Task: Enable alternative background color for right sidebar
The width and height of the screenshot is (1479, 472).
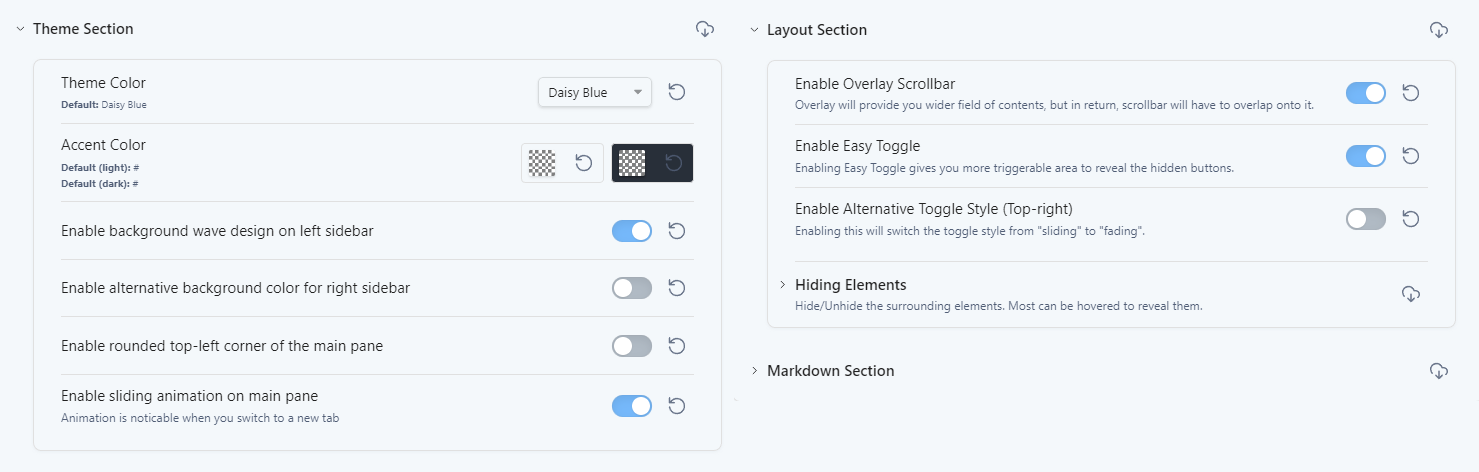Action: (x=632, y=288)
